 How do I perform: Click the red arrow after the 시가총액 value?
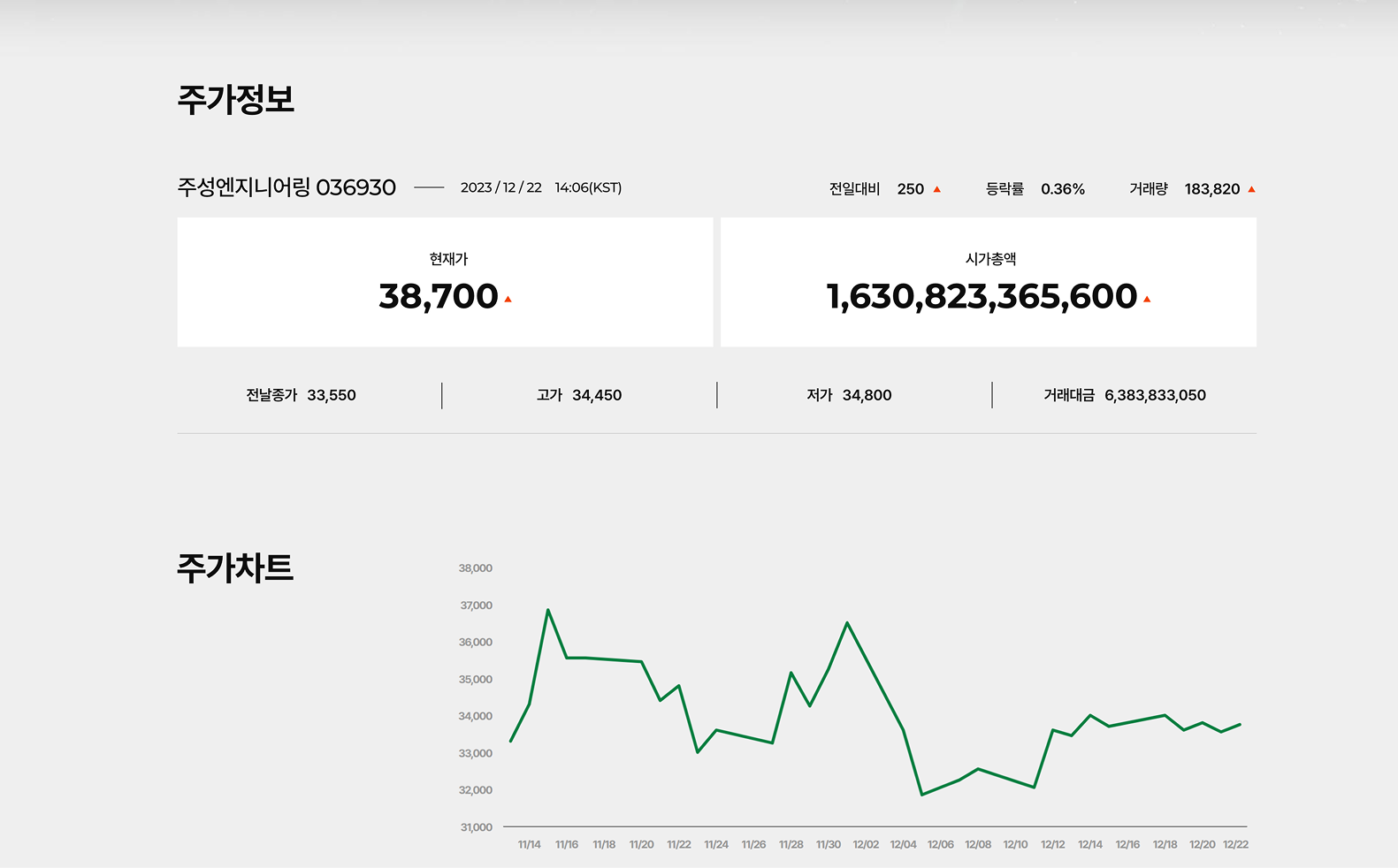[x=1147, y=300]
